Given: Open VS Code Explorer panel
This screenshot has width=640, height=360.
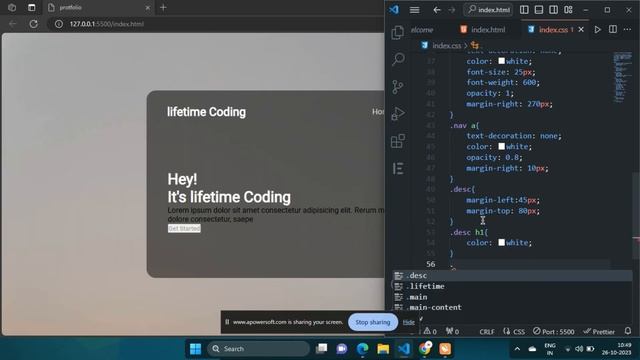Looking at the screenshot, I should (398, 32).
